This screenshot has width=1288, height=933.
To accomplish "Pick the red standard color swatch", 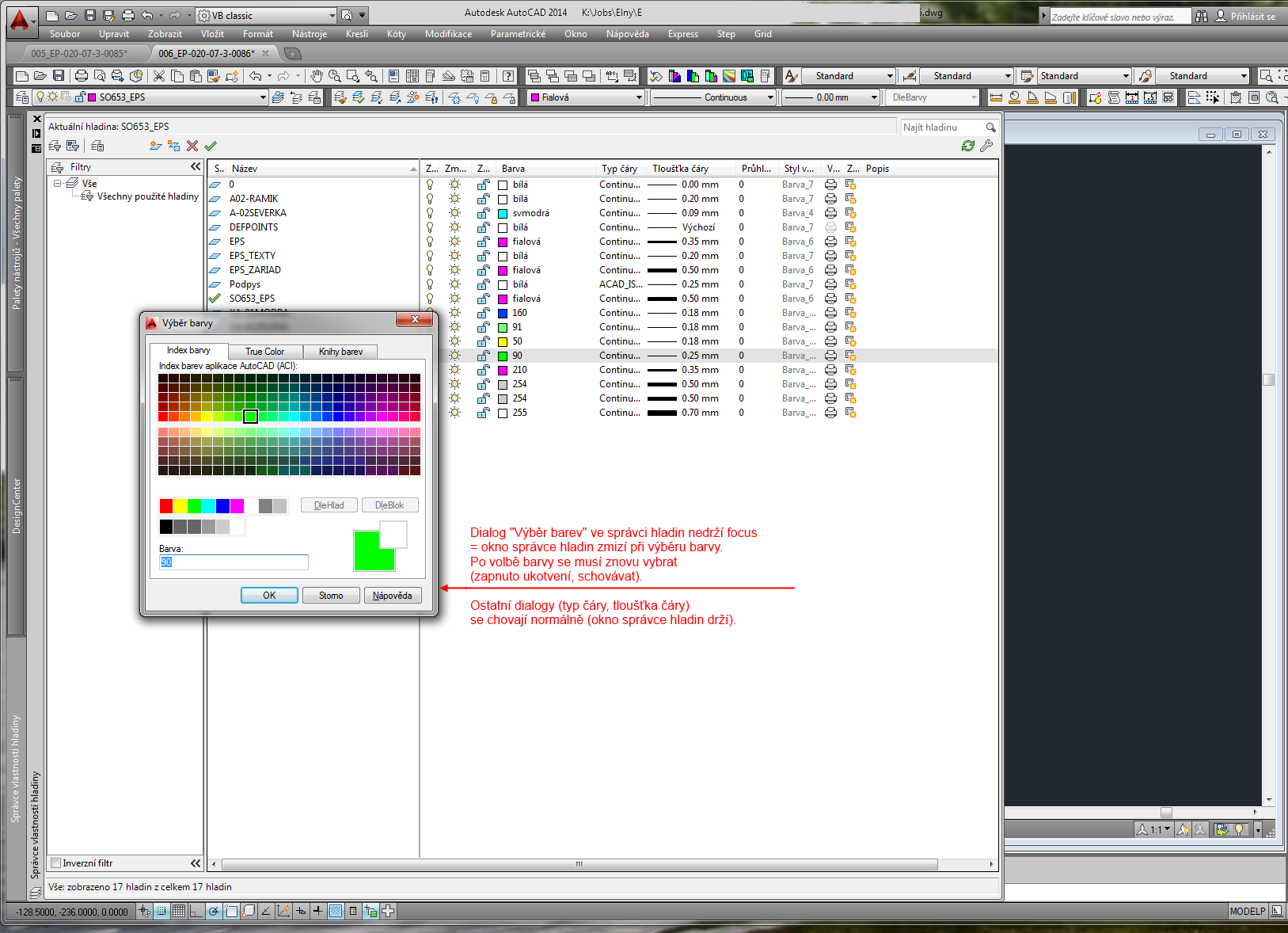I will [166, 506].
